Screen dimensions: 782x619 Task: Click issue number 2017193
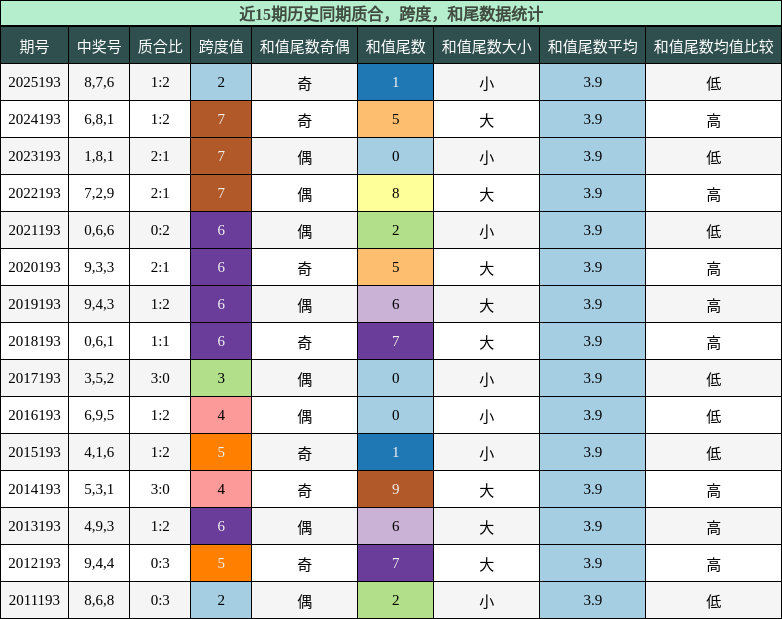tap(34, 378)
